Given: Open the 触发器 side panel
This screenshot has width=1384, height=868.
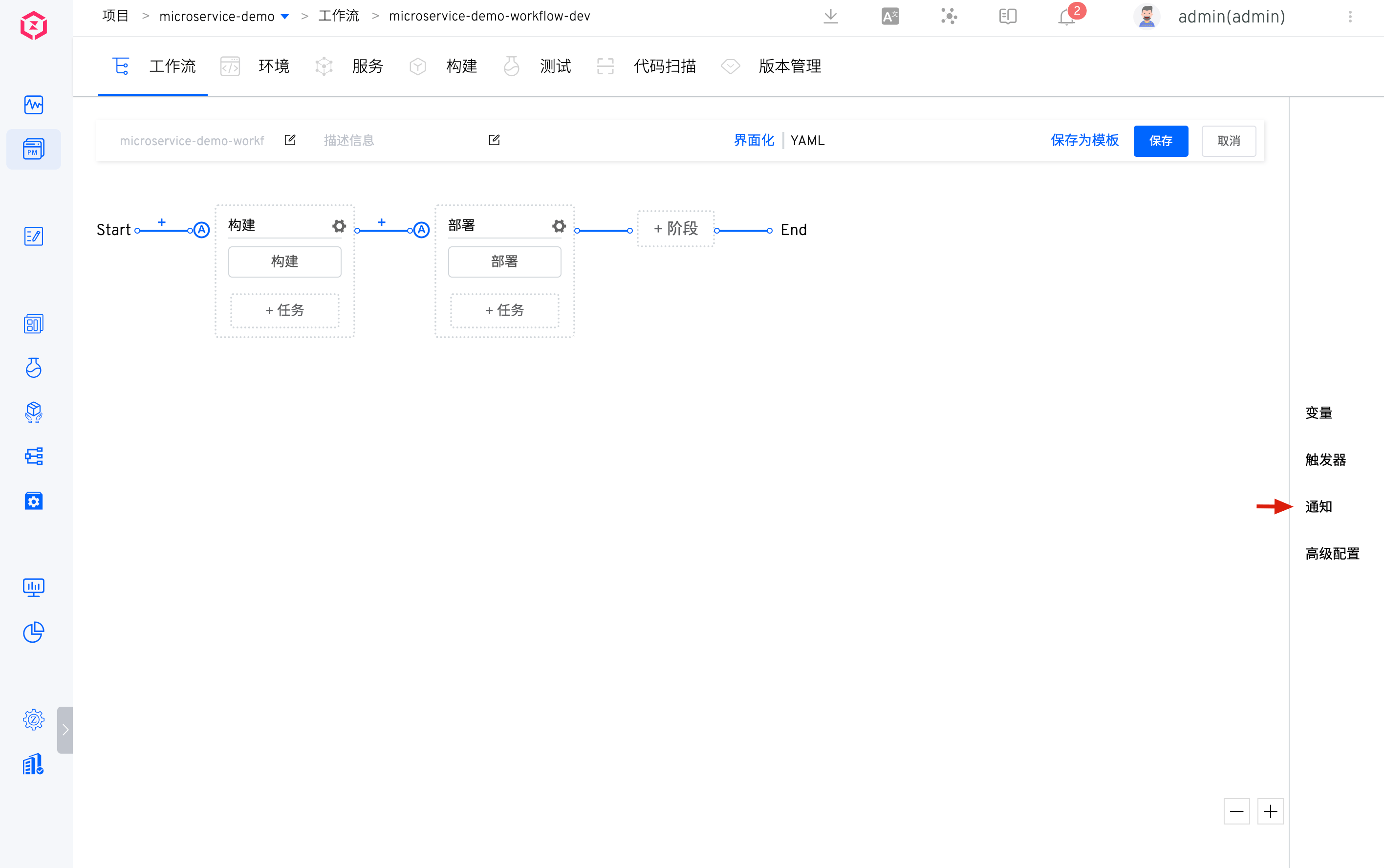Looking at the screenshot, I should point(1325,460).
